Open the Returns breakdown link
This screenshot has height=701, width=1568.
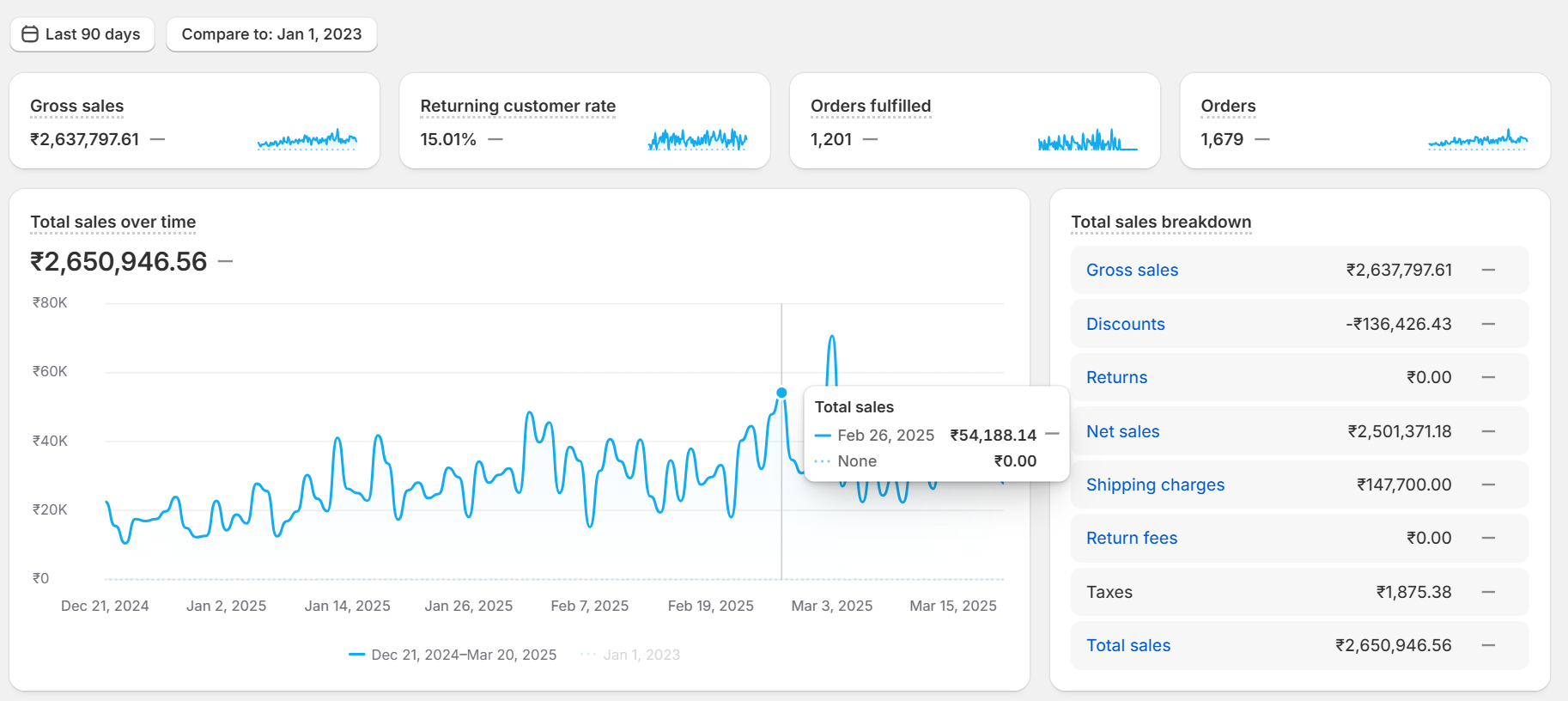click(x=1116, y=377)
